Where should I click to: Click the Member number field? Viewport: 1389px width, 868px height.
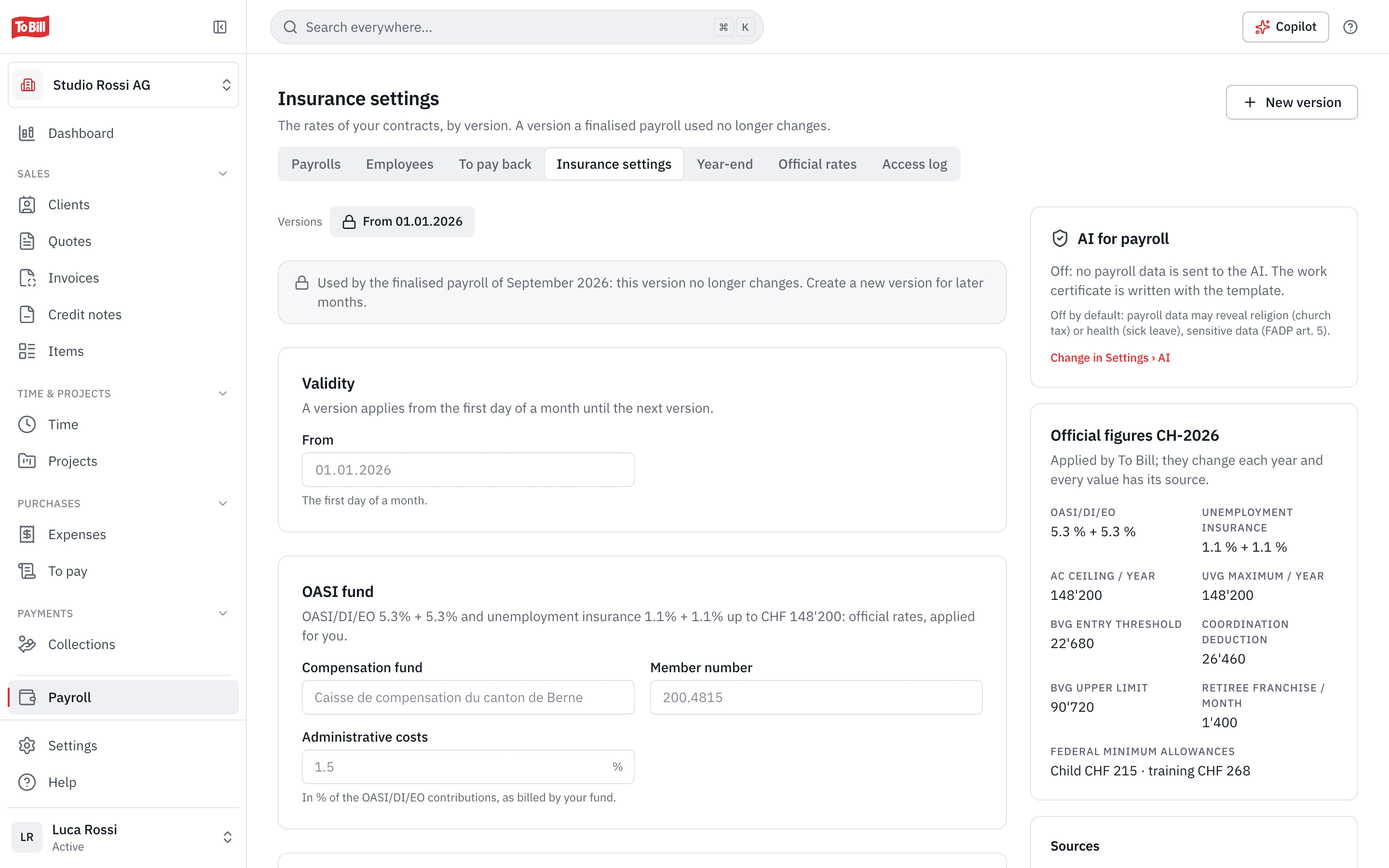(816, 697)
